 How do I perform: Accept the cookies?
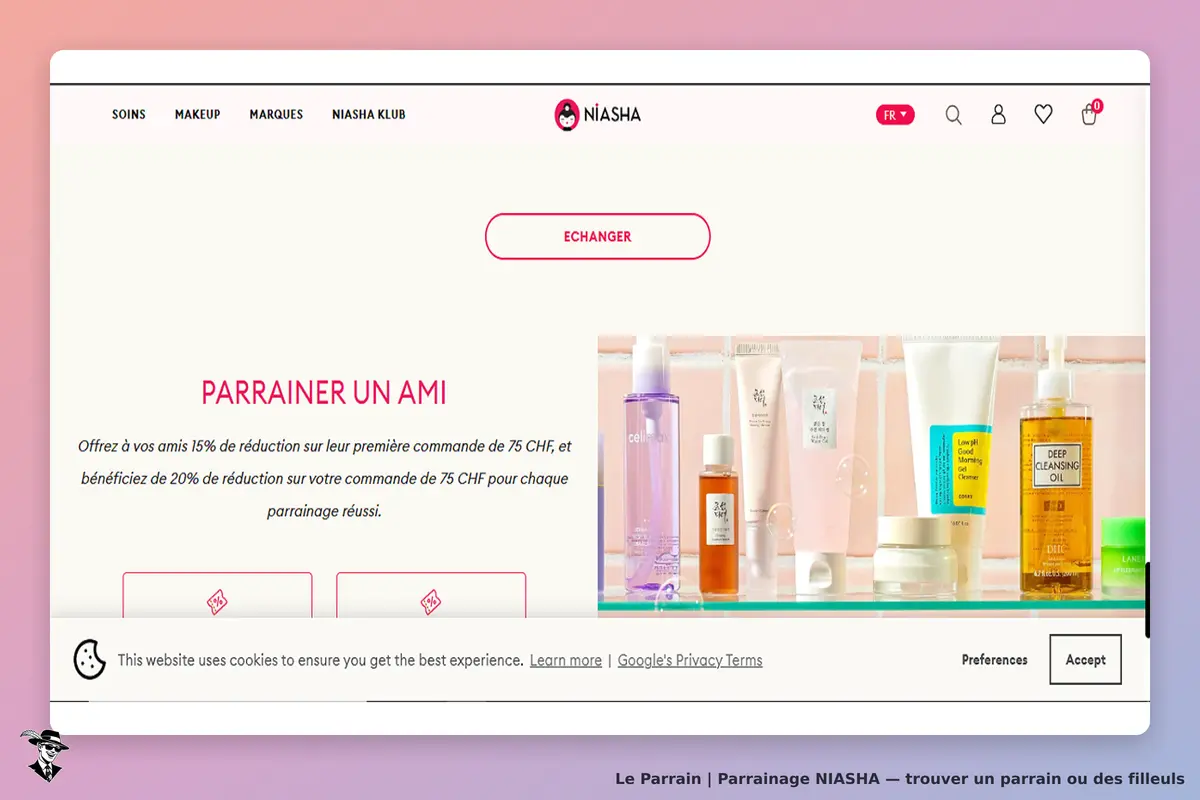click(1085, 660)
